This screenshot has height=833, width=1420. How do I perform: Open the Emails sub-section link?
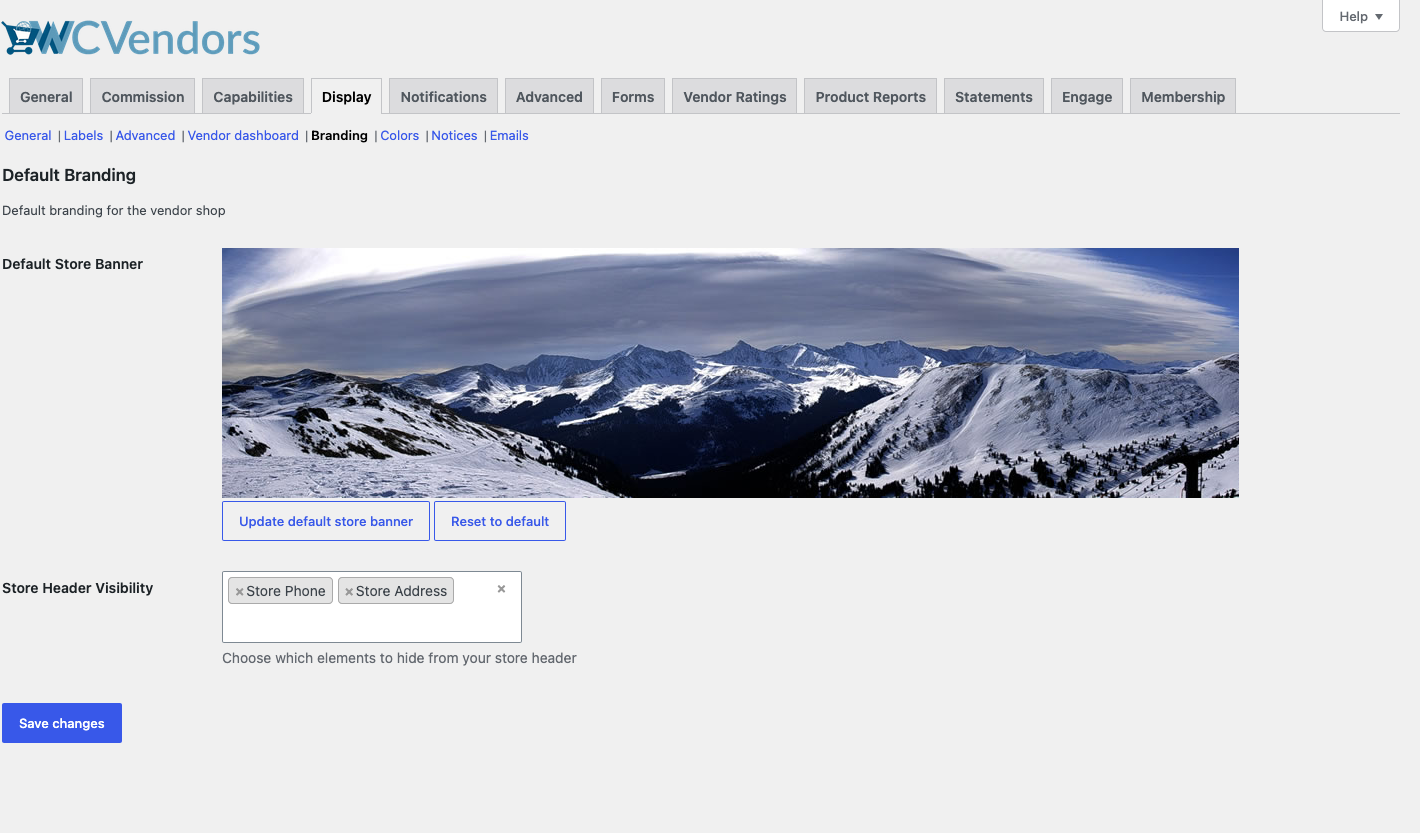point(509,136)
